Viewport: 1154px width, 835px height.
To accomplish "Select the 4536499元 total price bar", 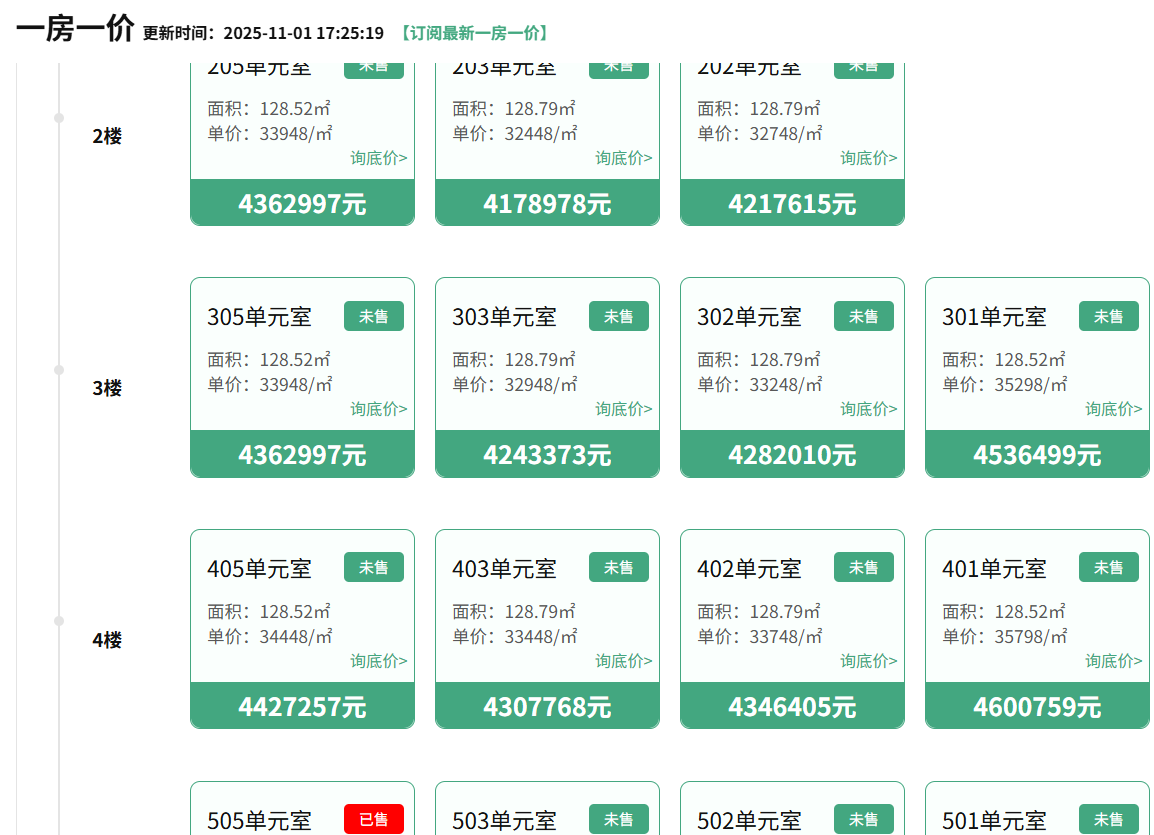I will coord(1037,455).
